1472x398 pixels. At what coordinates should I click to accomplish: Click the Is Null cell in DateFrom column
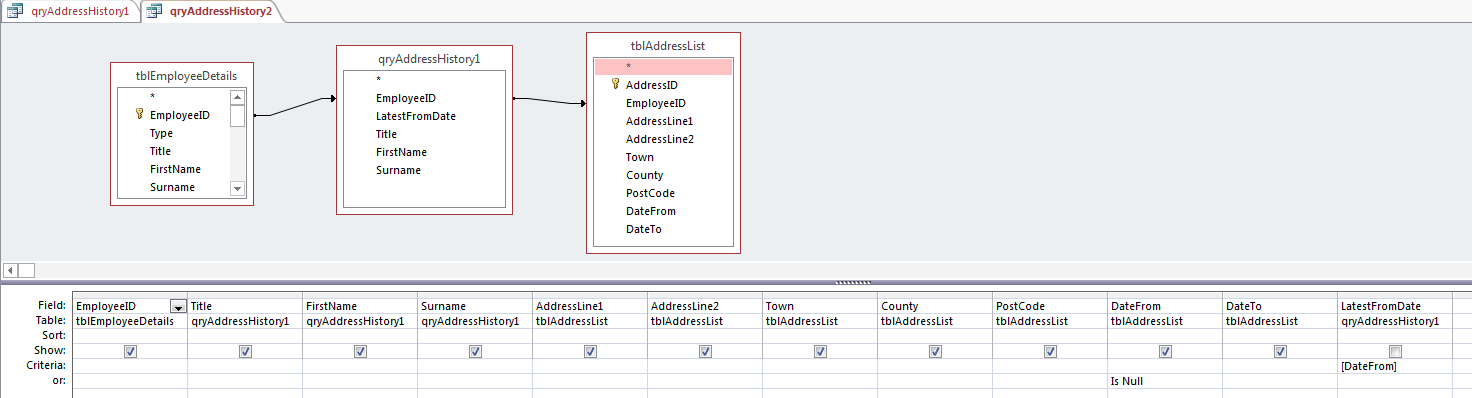(x=1164, y=381)
